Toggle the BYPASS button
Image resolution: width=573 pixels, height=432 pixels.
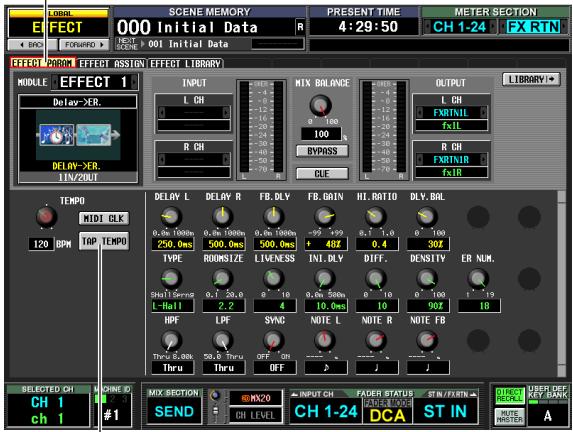(x=322, y=151)
